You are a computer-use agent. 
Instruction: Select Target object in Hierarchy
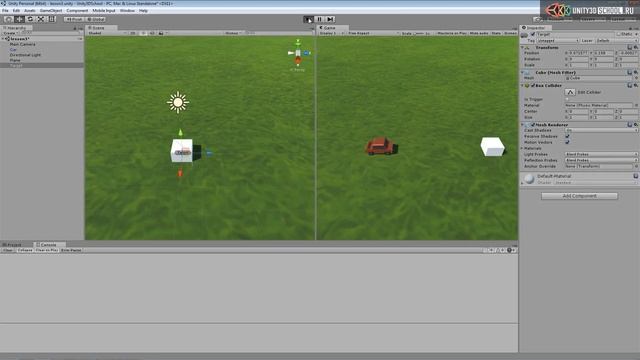coord(16,65)
